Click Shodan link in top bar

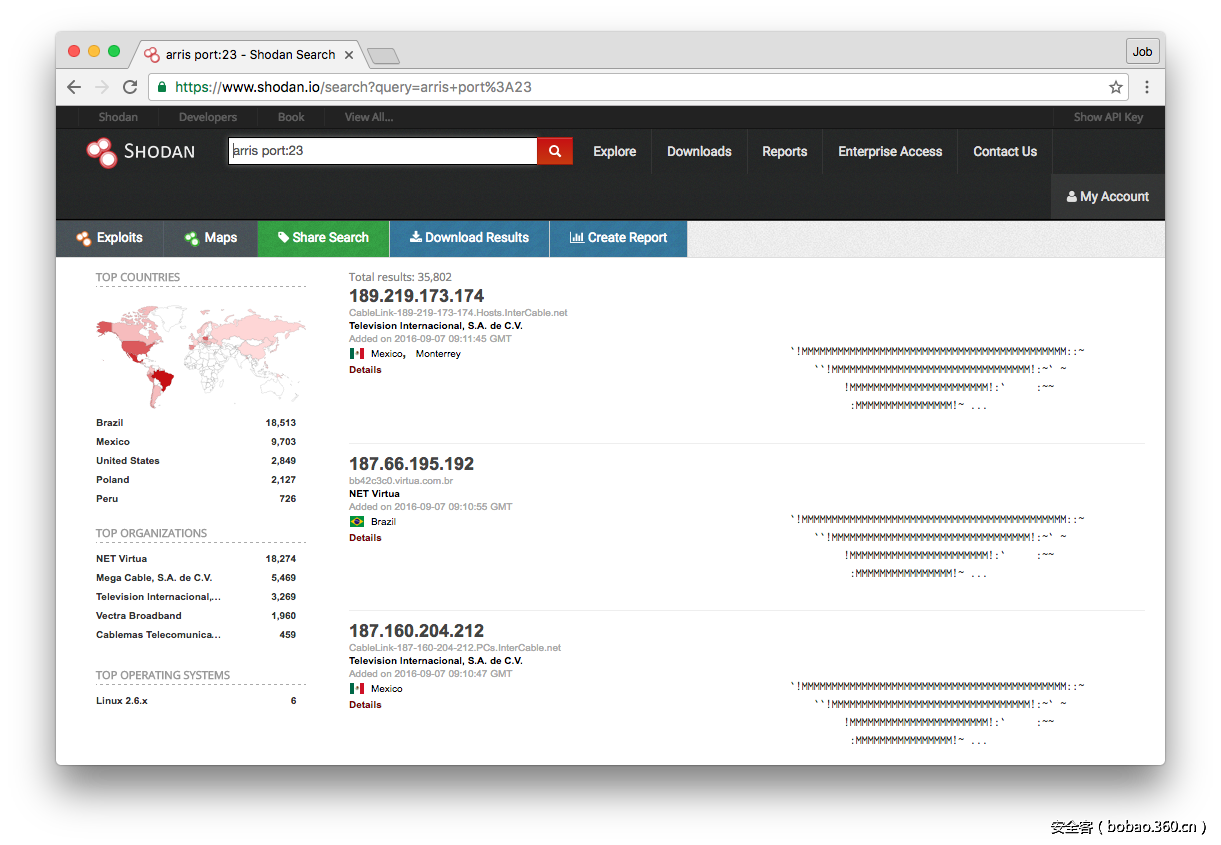[x=118, y=117]
